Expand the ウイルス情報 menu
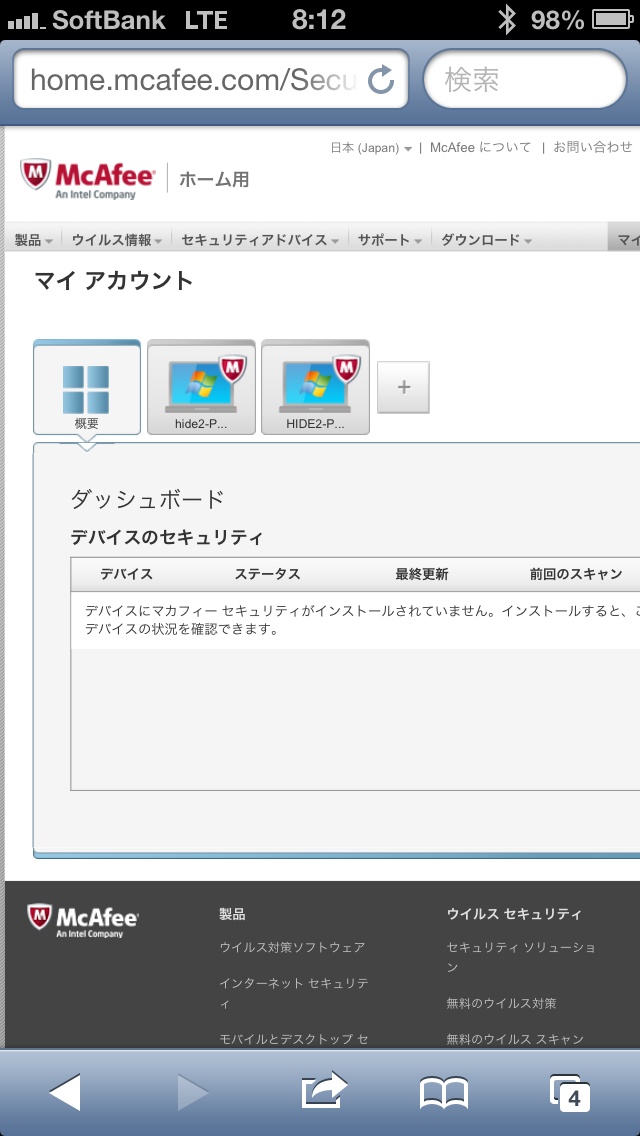 [117, 240]
